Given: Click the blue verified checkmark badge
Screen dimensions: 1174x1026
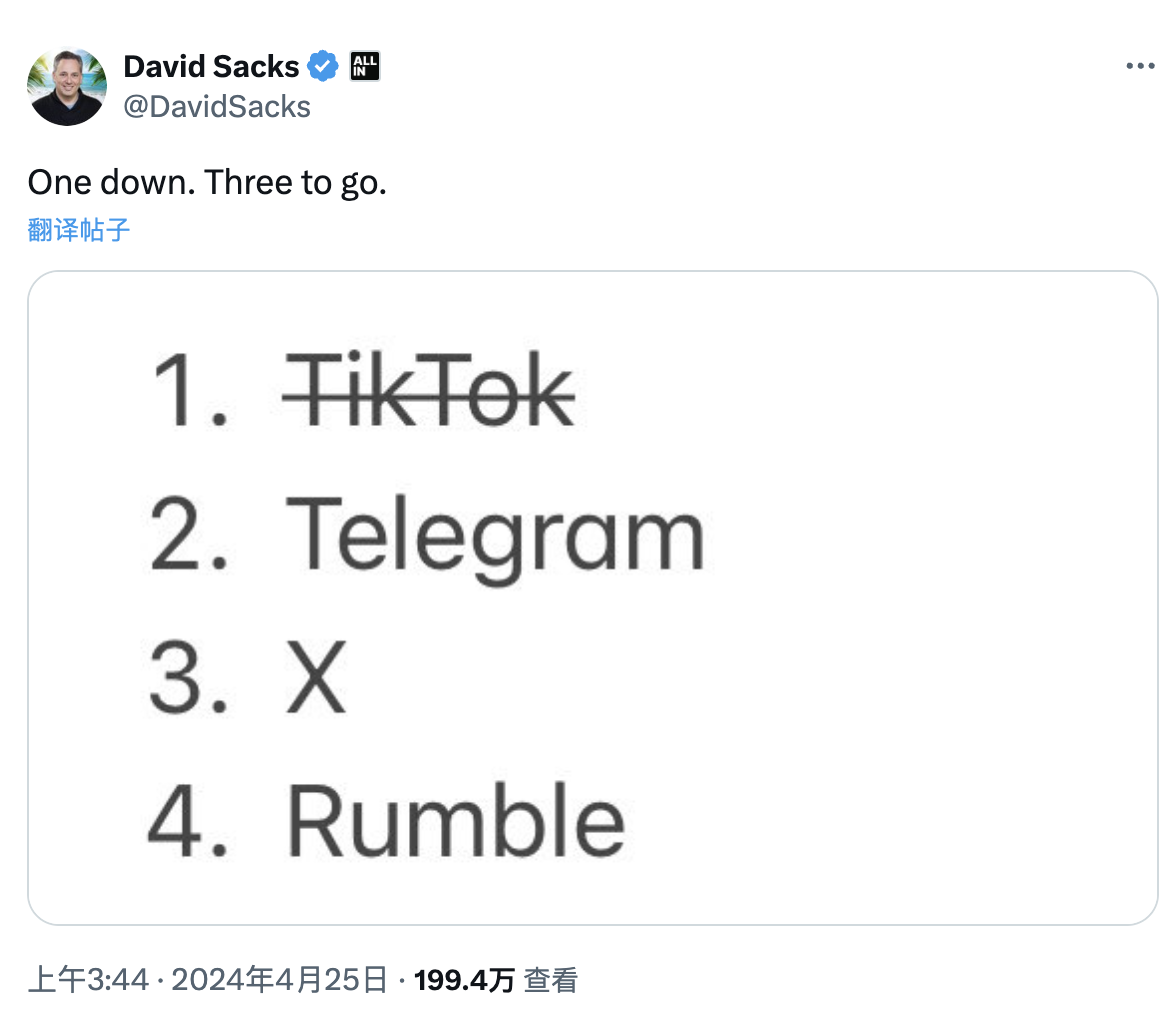Looking at the screenshot, I should pos(322,67).
